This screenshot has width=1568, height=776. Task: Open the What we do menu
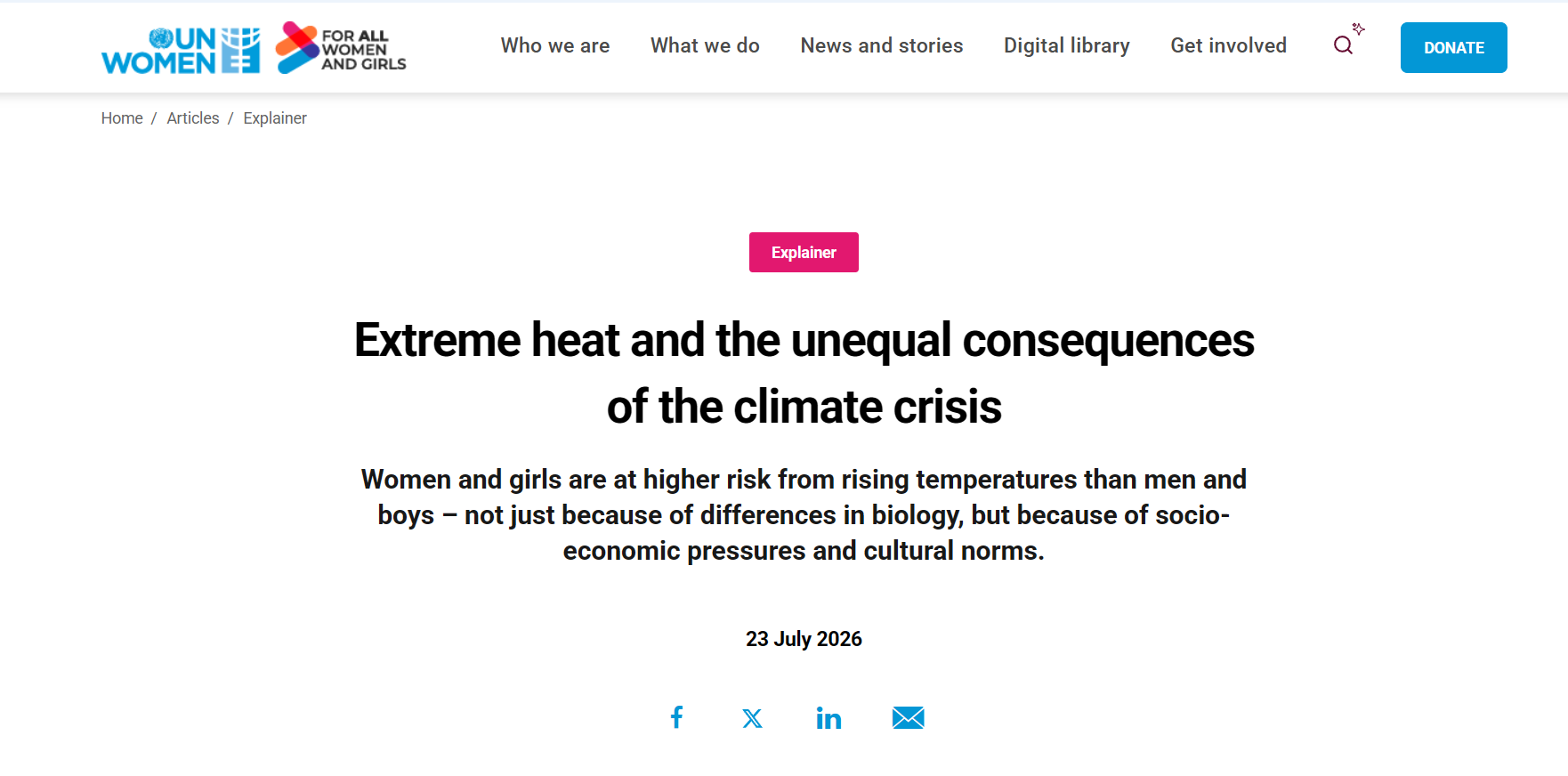(705, 45)
